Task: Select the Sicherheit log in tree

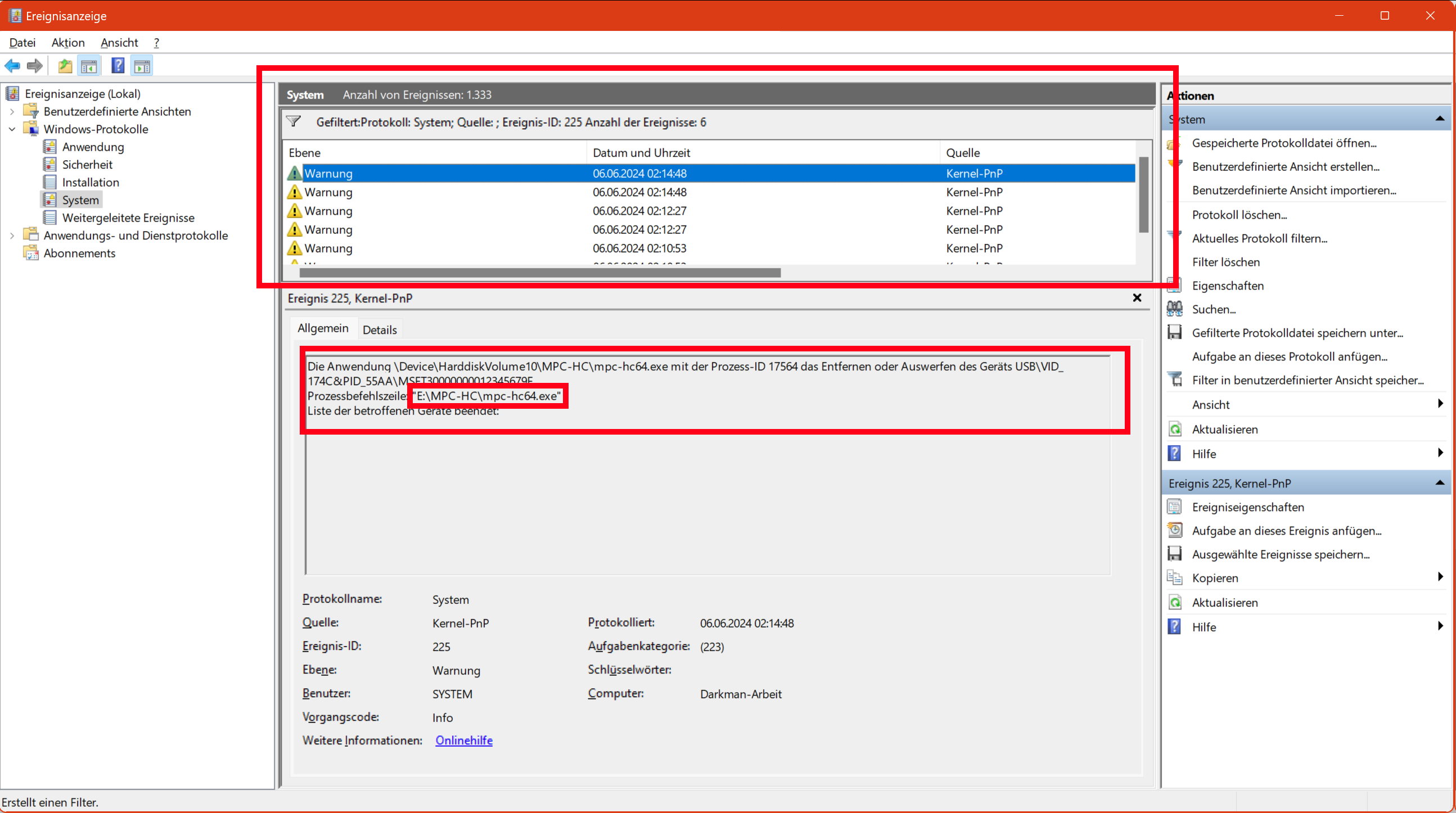Action: (x=87, y=164)
